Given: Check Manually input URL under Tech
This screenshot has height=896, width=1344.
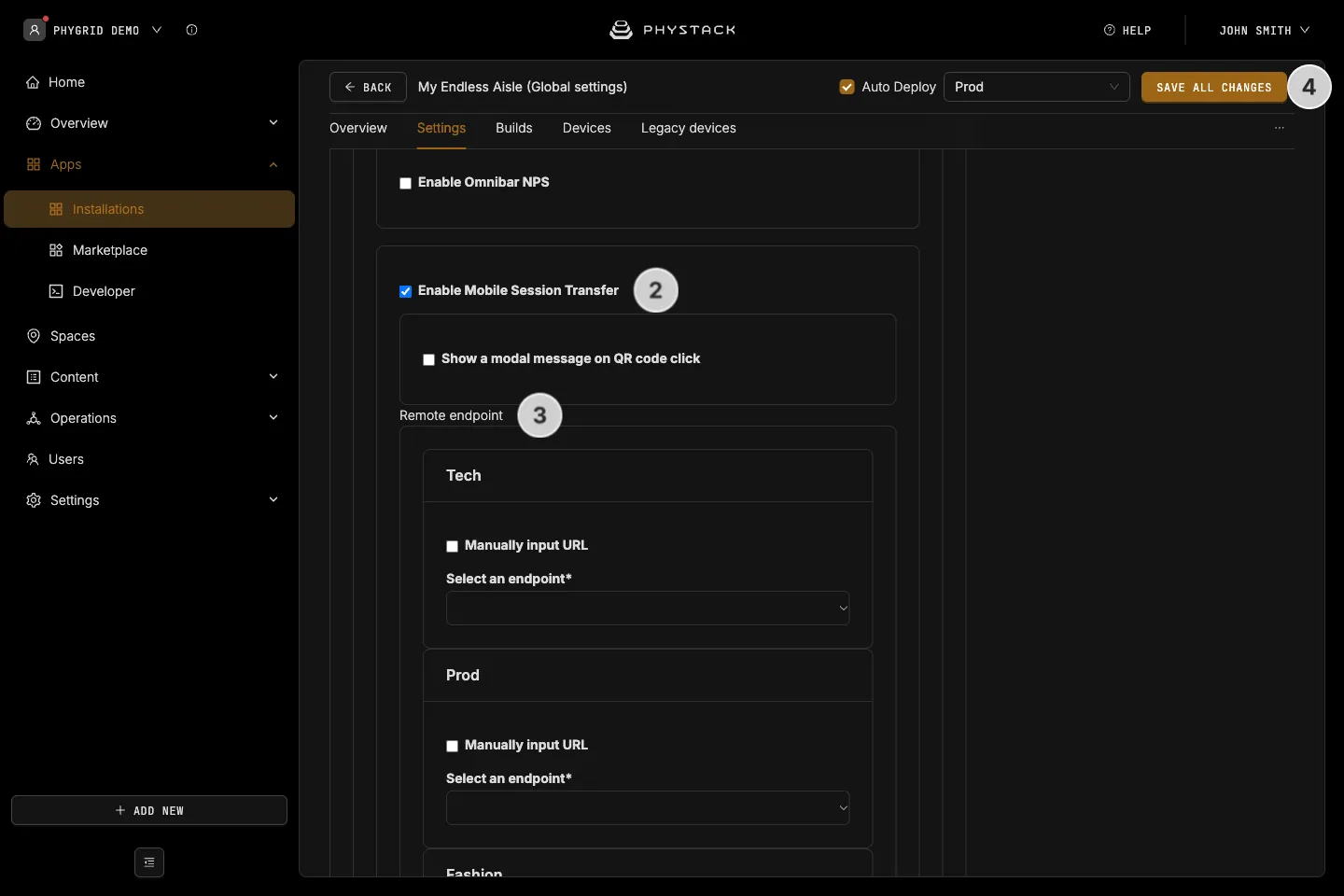Looking at the screenshot, I should [452, 546].
